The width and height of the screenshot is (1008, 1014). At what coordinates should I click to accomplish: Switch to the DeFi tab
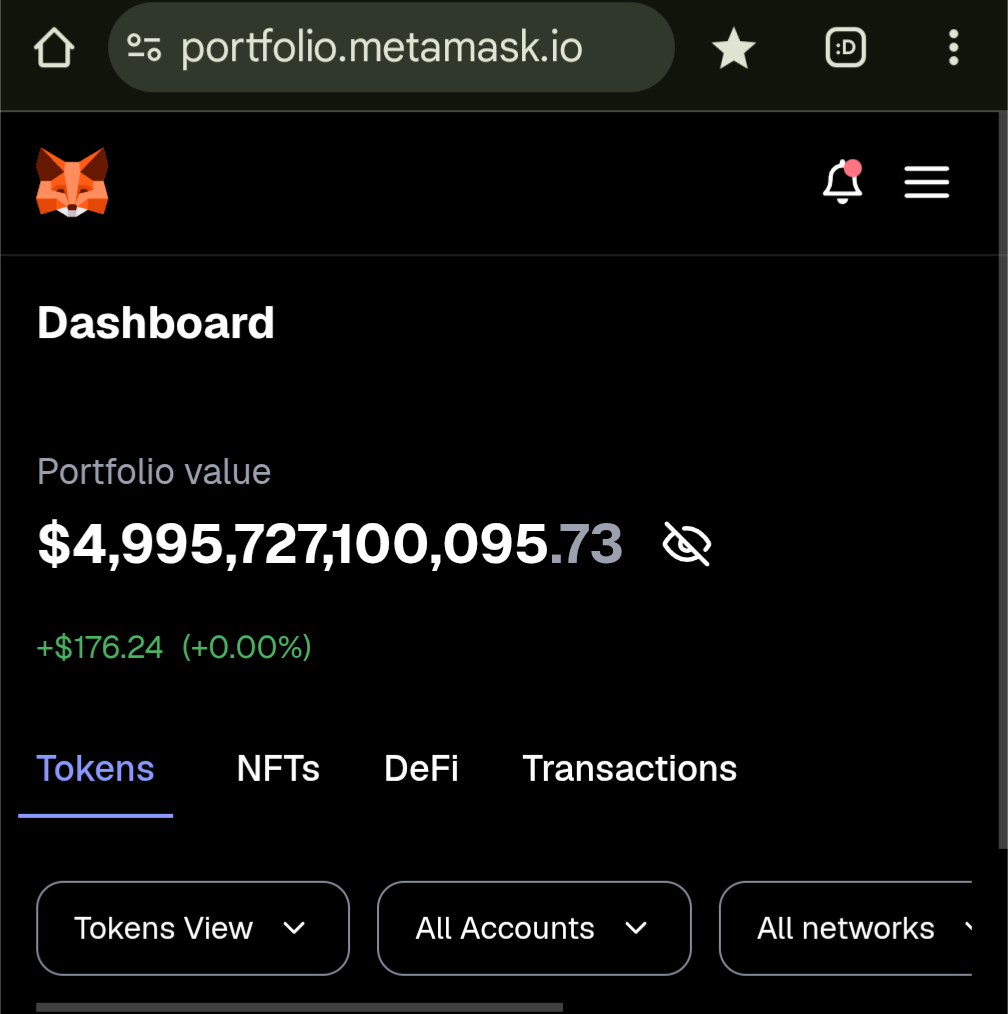[421, 768]
